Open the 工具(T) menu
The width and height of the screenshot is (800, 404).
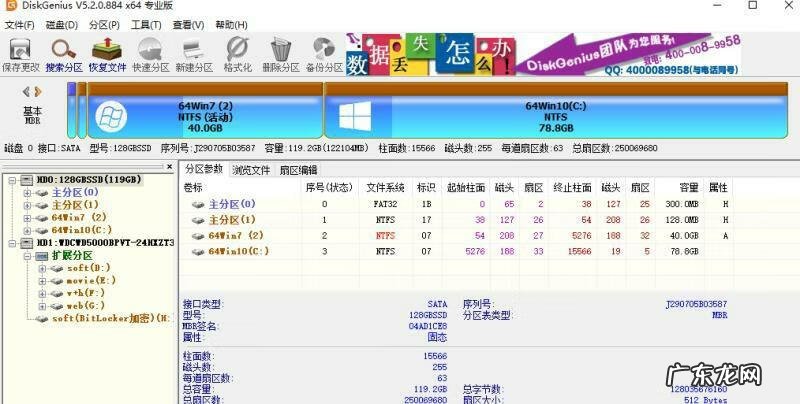(x=146, y=24)
